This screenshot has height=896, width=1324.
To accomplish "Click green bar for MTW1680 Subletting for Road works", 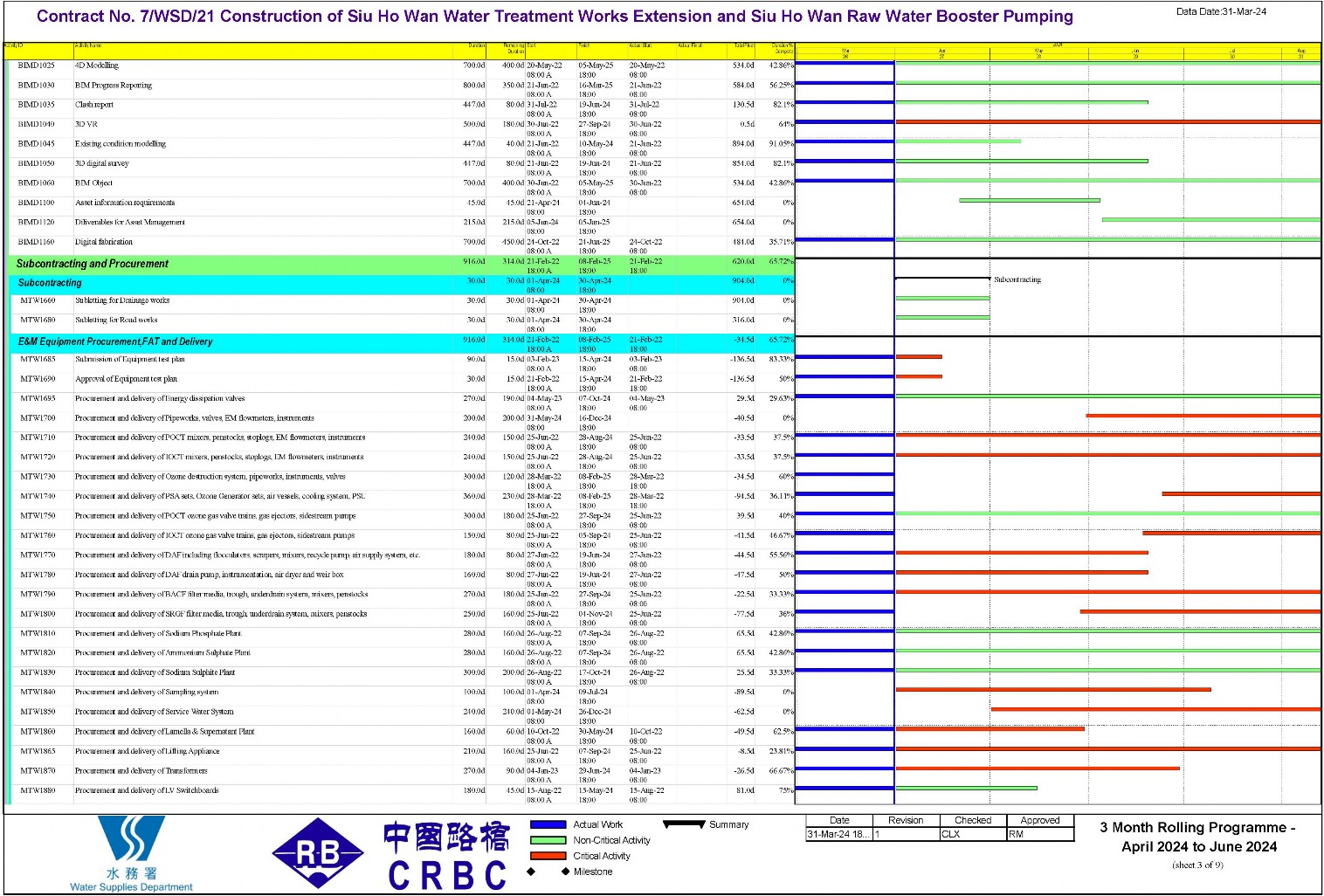I will 942,318.
